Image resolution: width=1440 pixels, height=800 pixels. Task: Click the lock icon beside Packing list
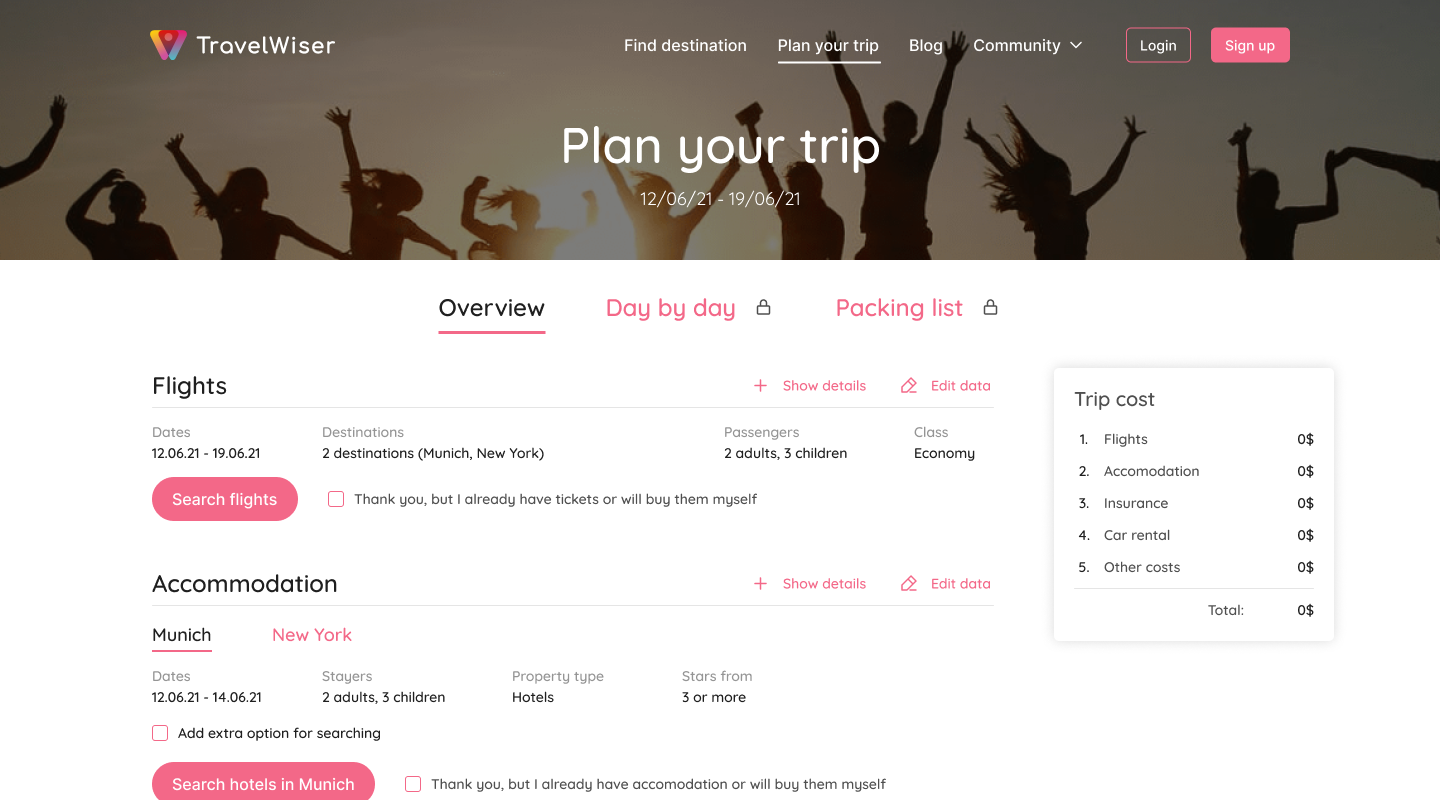coord(990,307)
